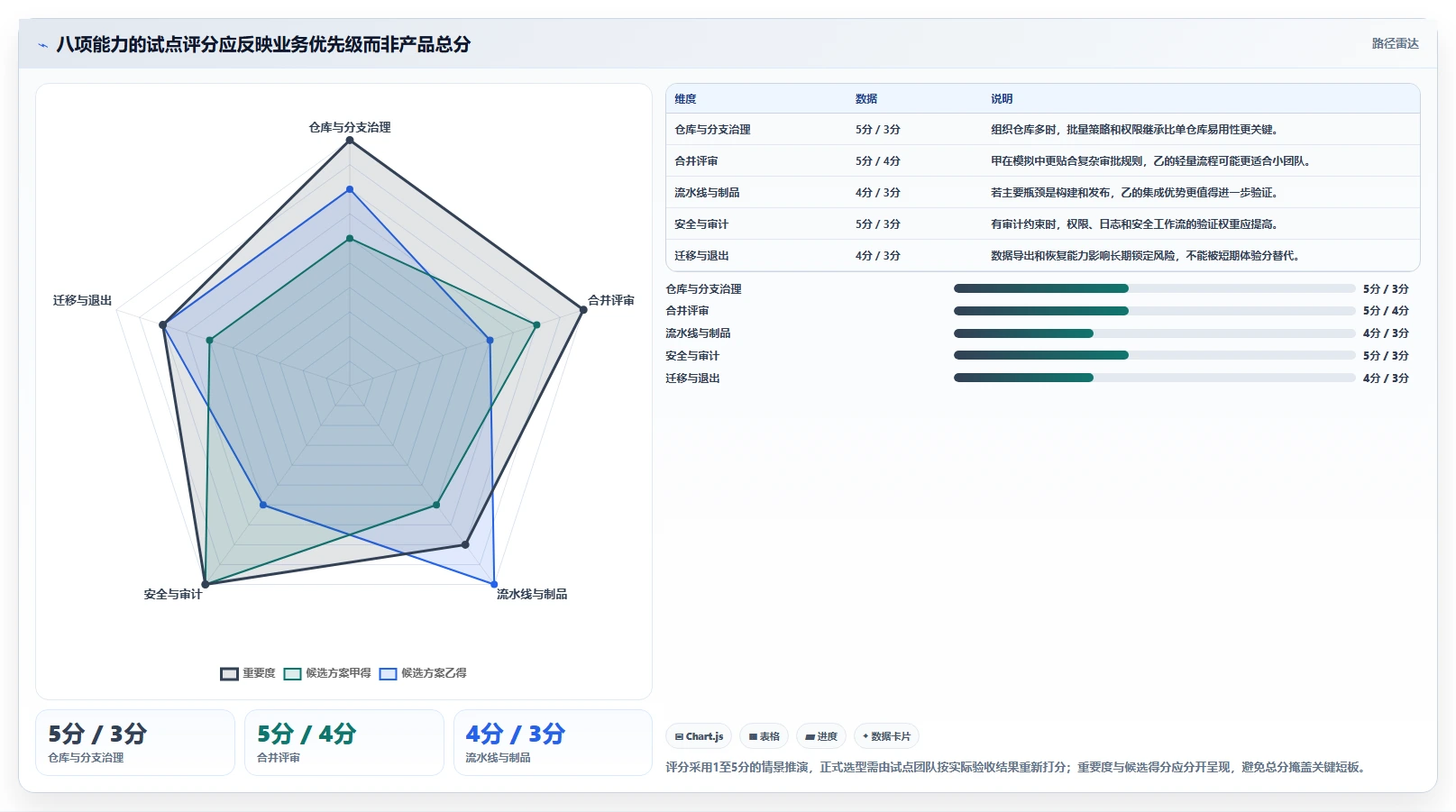Click the 仓库与分支治理 progress bar

[1155, 288]
